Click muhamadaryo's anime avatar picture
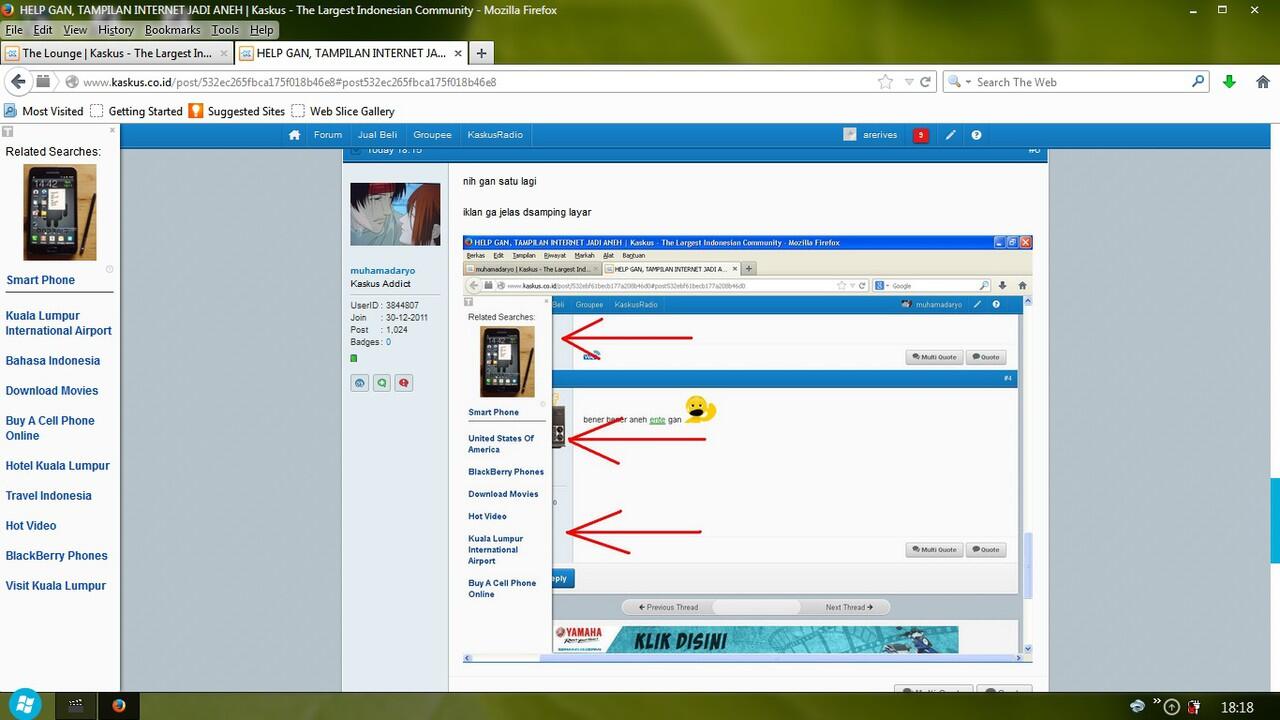1280x720 pixels. click(x=395, y=214)
